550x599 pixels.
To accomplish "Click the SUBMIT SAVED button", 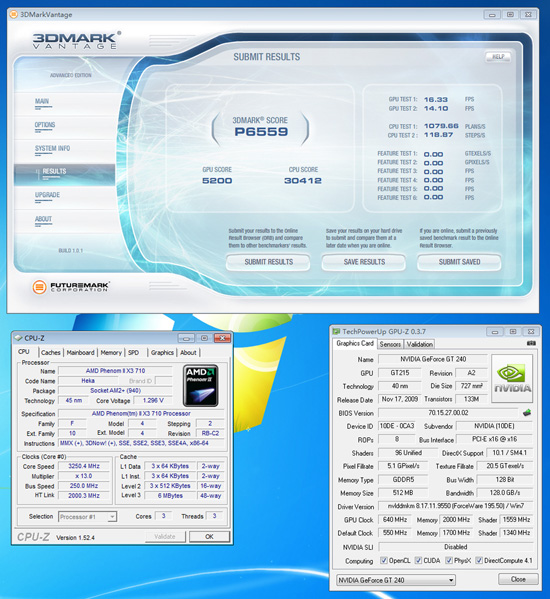I will (x=459, y=262).
